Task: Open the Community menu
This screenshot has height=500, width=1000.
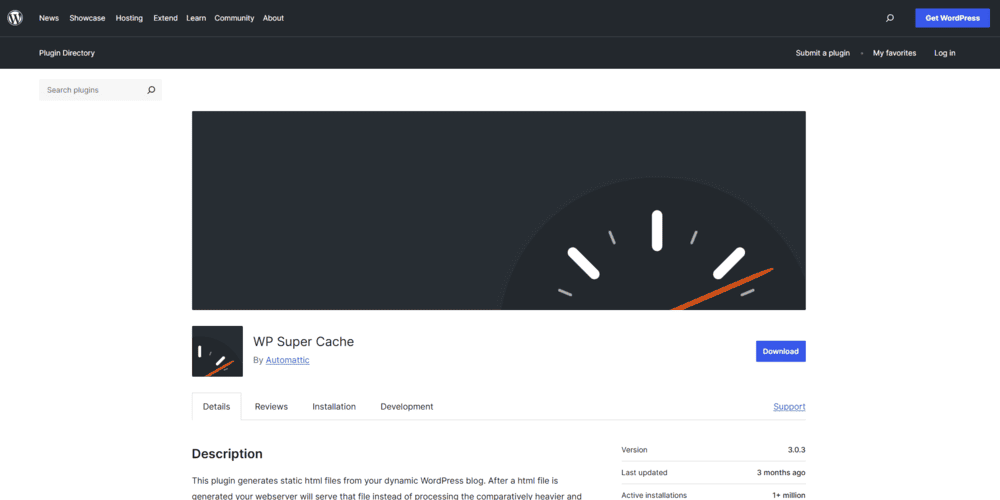Action: point(234,18)
